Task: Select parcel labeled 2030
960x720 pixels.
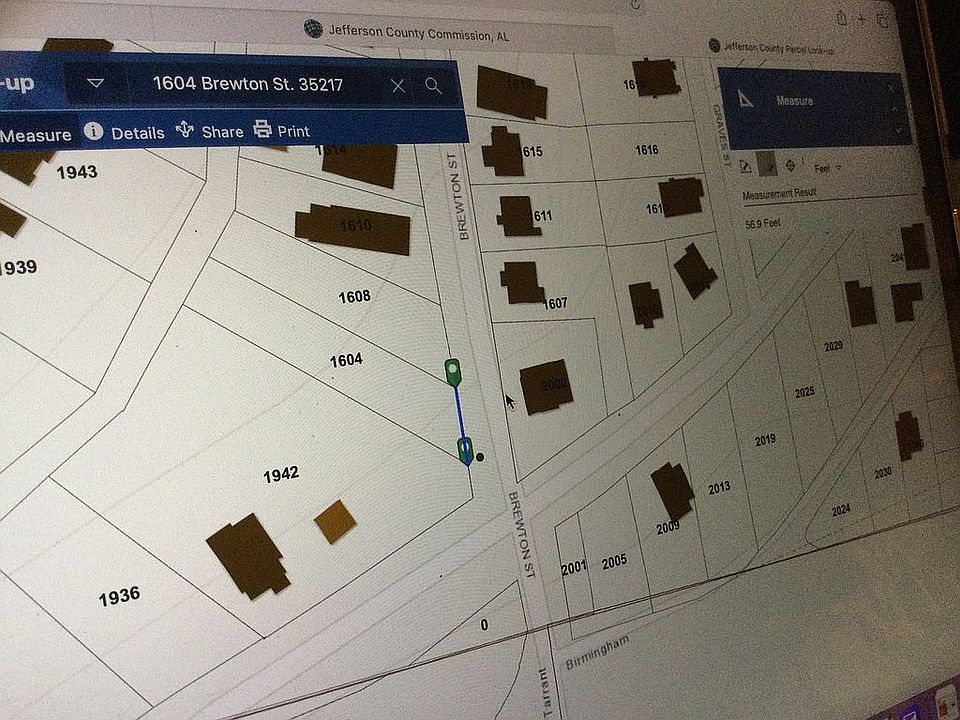Action: pyautogui.click(x=882, y=473)
